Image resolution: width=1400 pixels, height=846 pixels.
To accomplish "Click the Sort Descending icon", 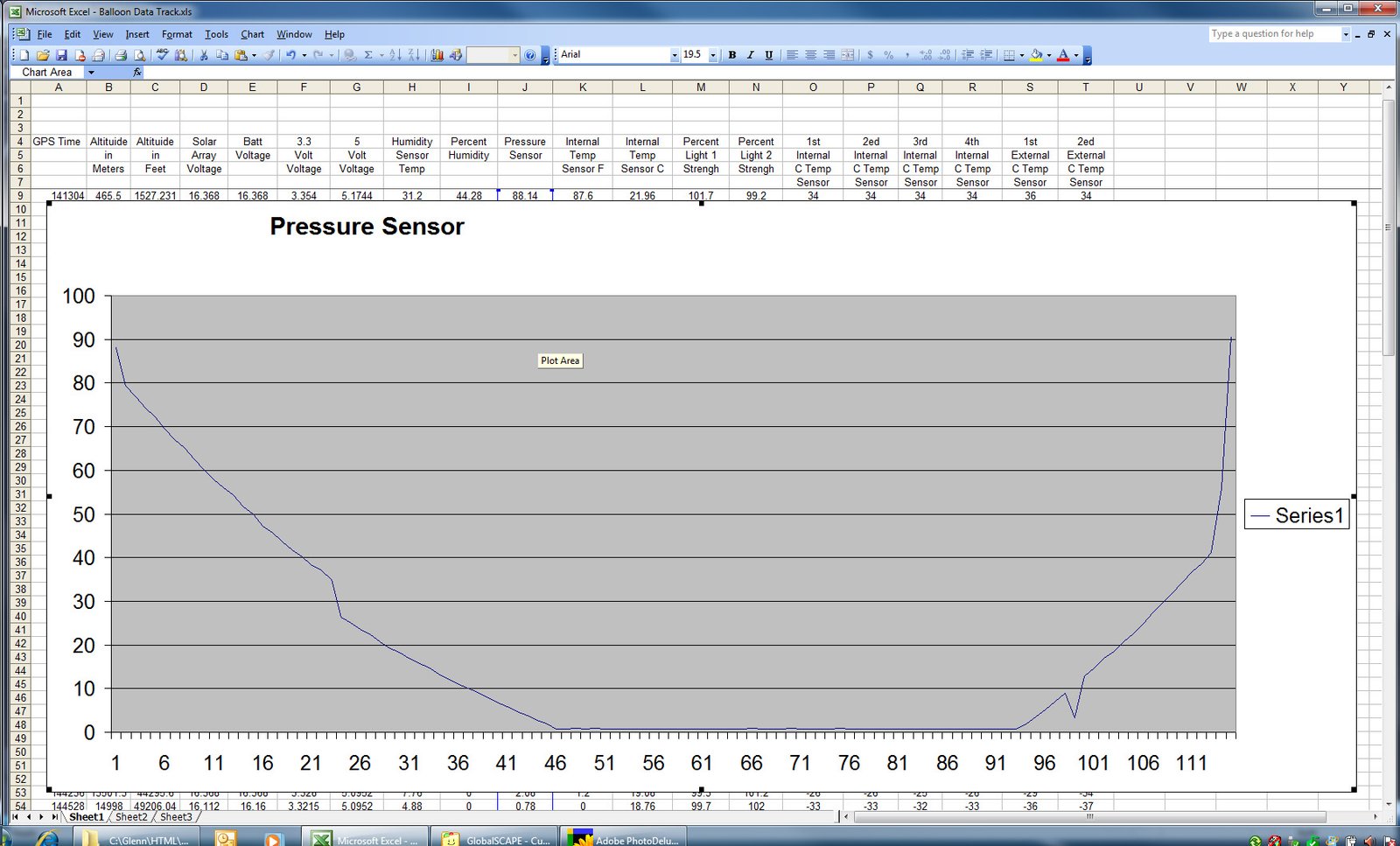I will 414,55.
